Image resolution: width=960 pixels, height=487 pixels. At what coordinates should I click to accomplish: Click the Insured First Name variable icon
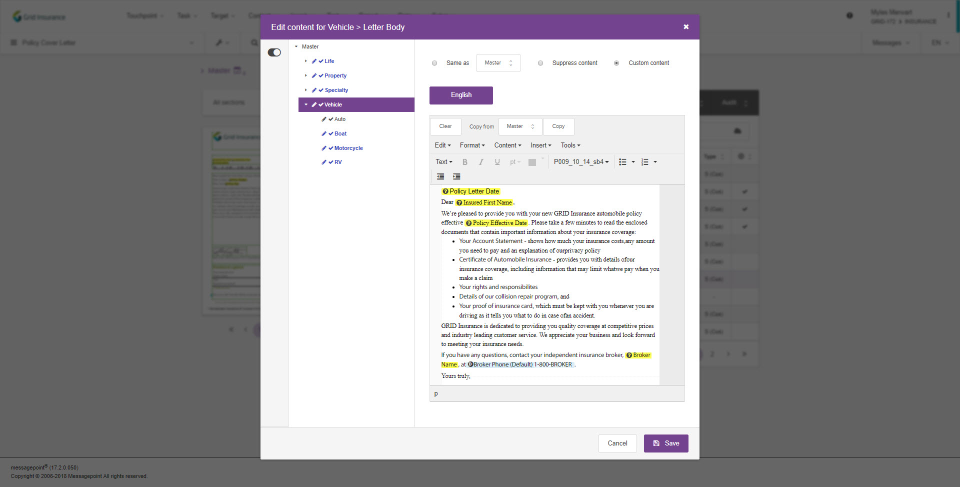[x=459, y=203]
